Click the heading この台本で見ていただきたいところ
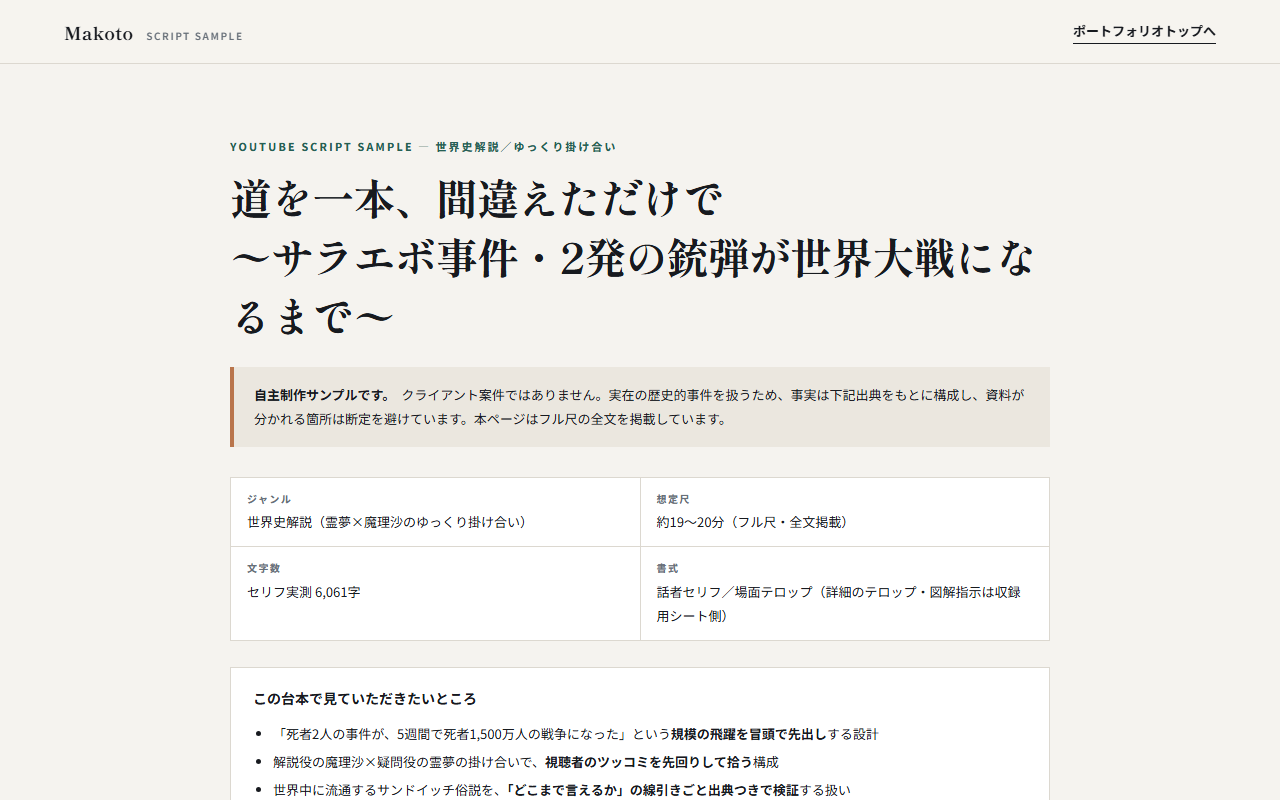This screenshot has height=800, width=1280. coord(365,699)
